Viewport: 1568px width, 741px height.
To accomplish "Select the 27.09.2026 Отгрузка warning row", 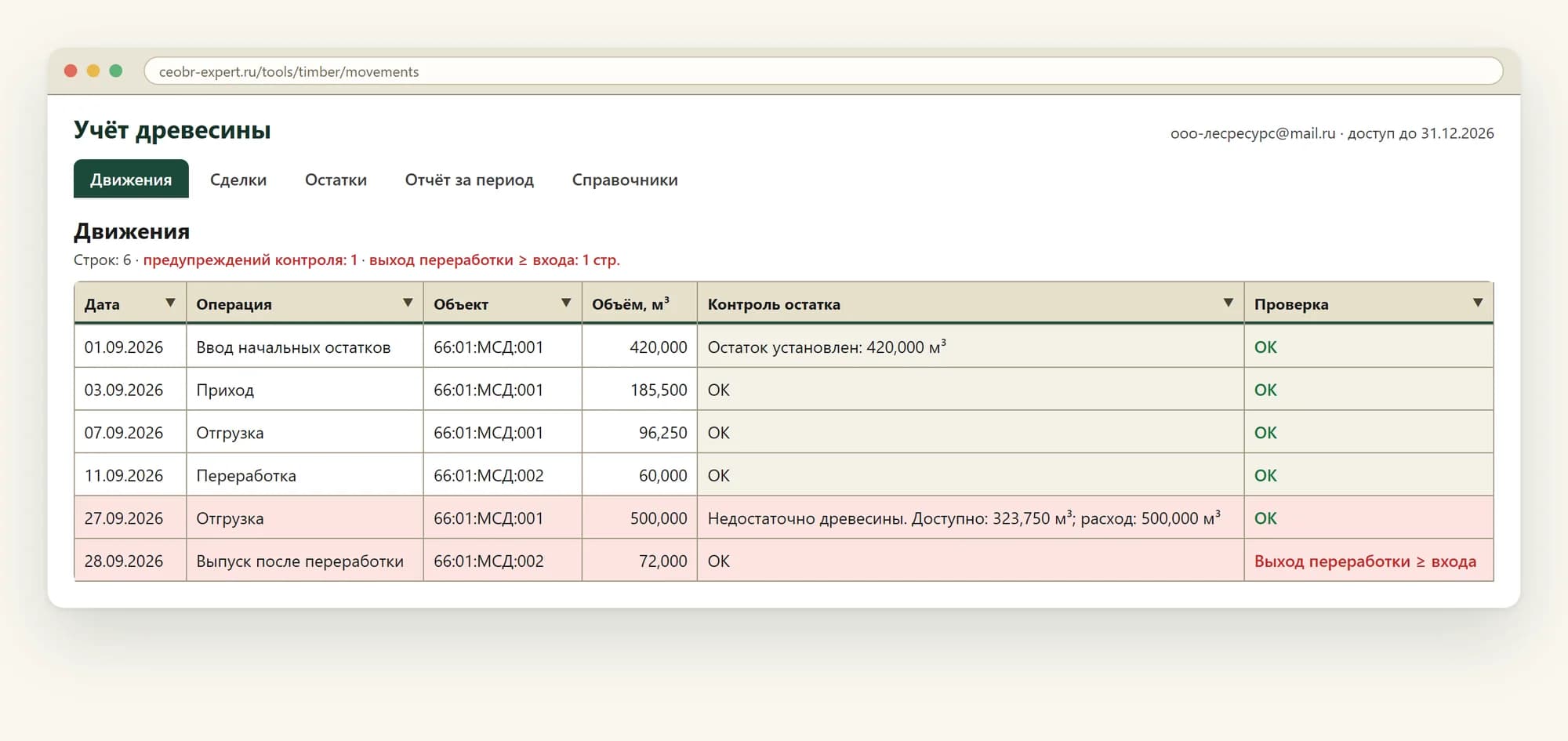I will tap(784, 518).
